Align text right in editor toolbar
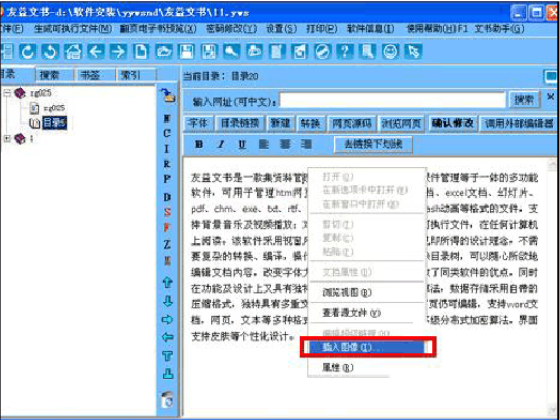Viewport: 560px width, 420px height. [306, 144]
